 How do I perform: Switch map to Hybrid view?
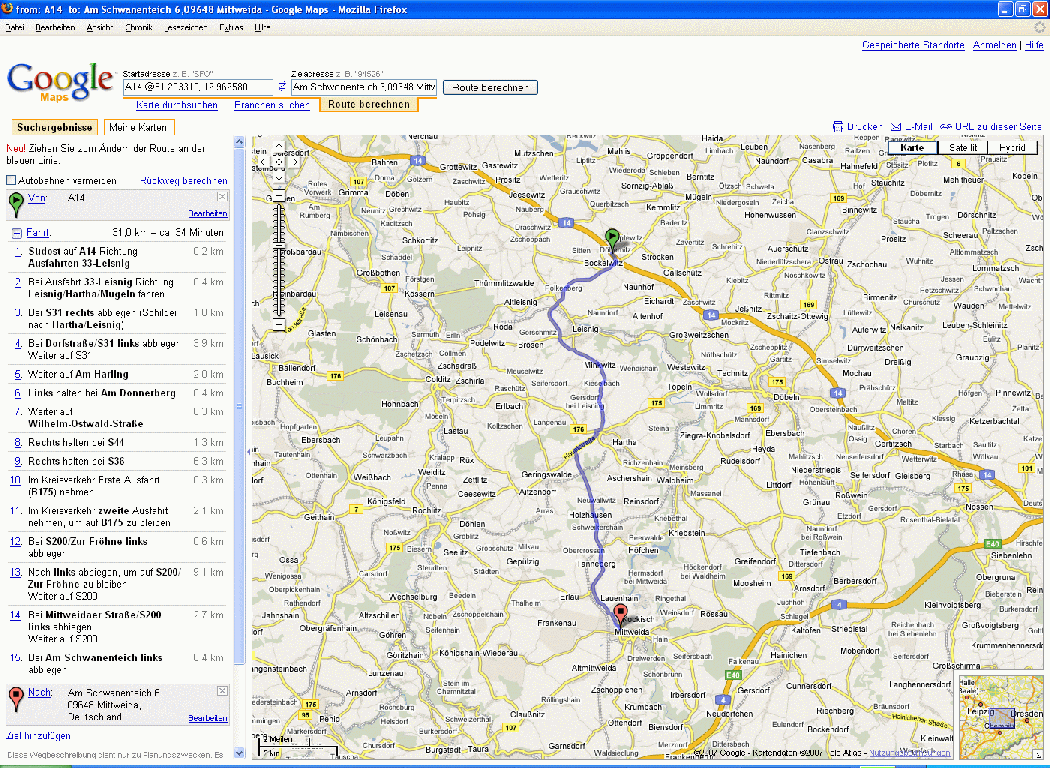pos(1012,147)
